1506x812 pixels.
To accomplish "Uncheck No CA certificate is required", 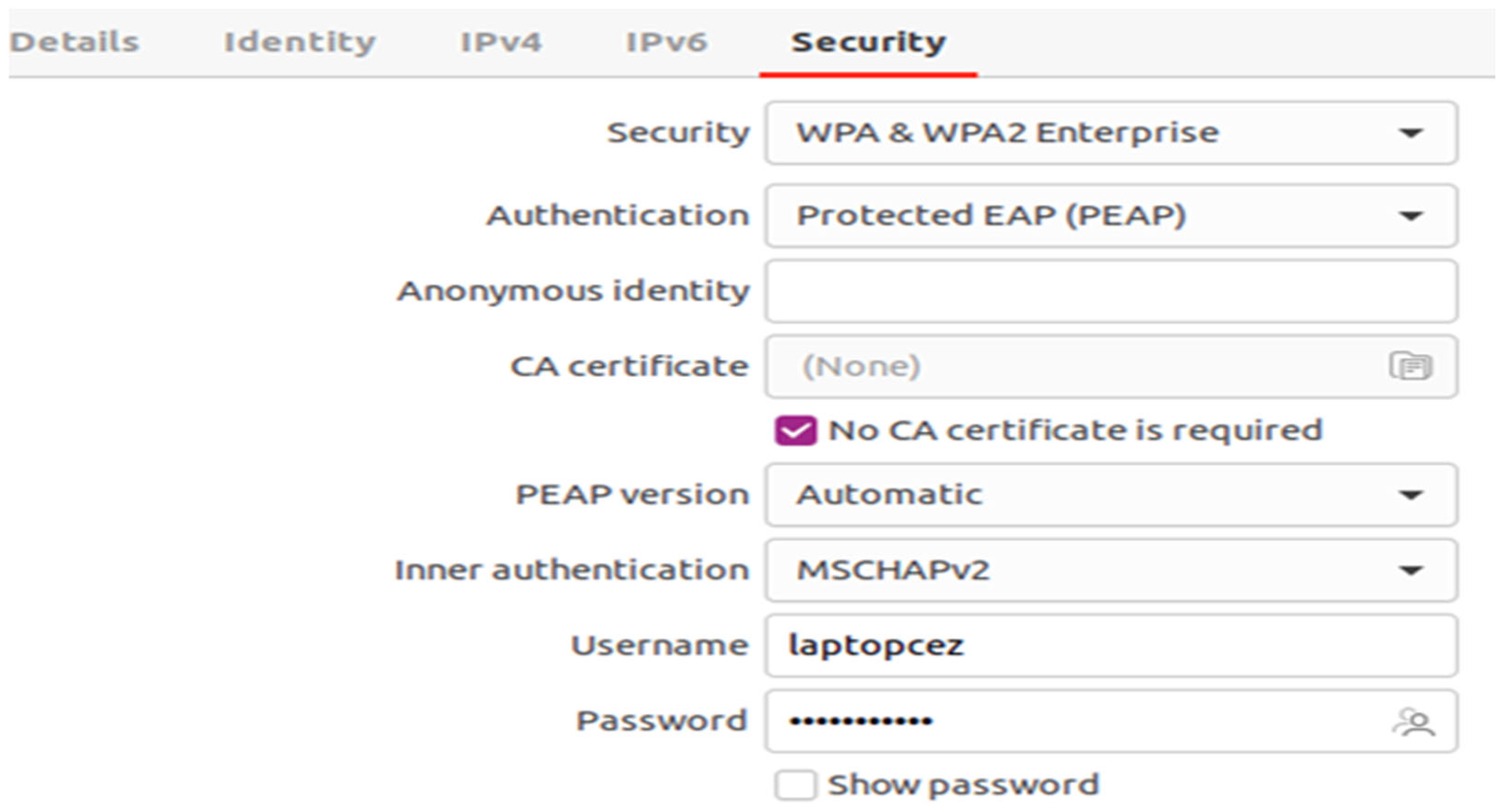I will click(x=795, y=430).
